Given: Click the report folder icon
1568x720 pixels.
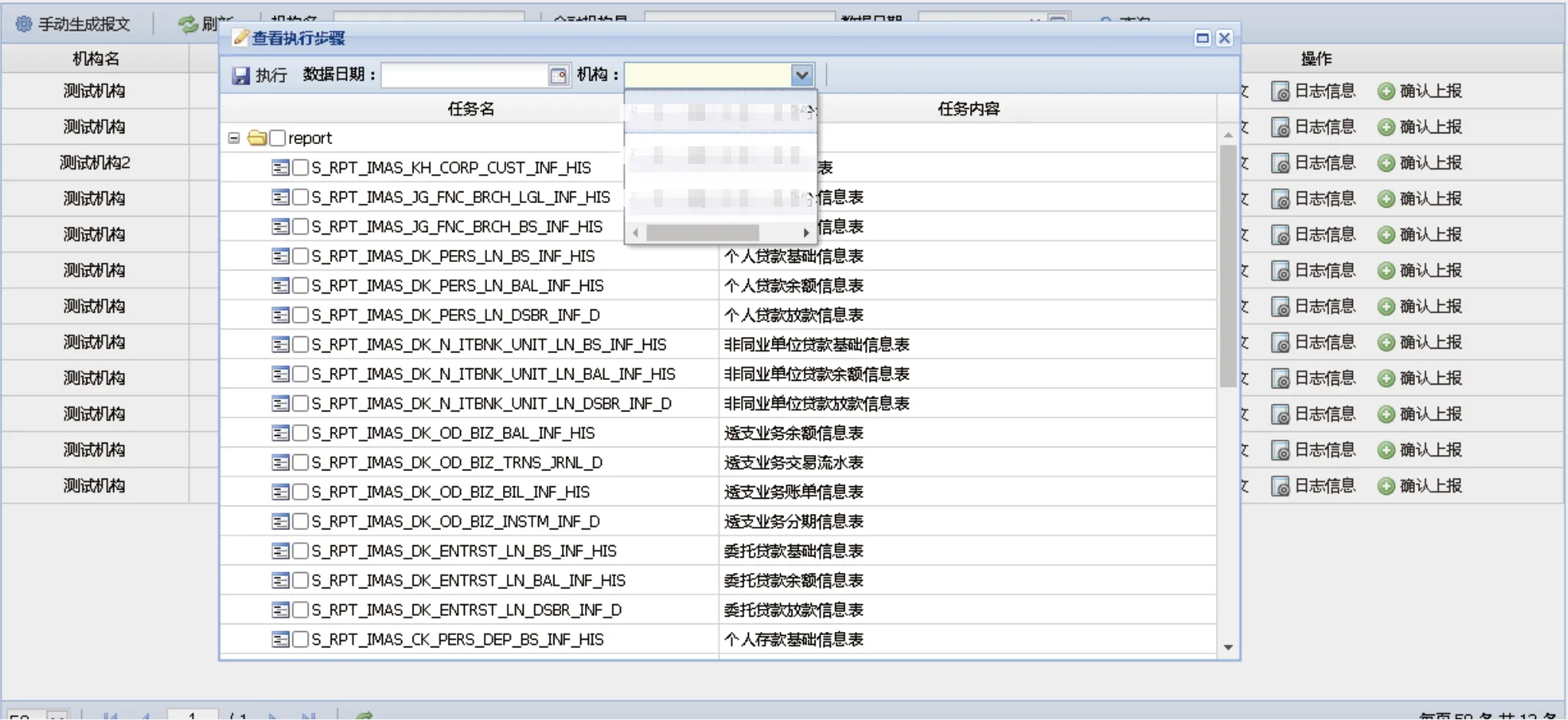Looking at the screenshot, I should tap(257, 139).
